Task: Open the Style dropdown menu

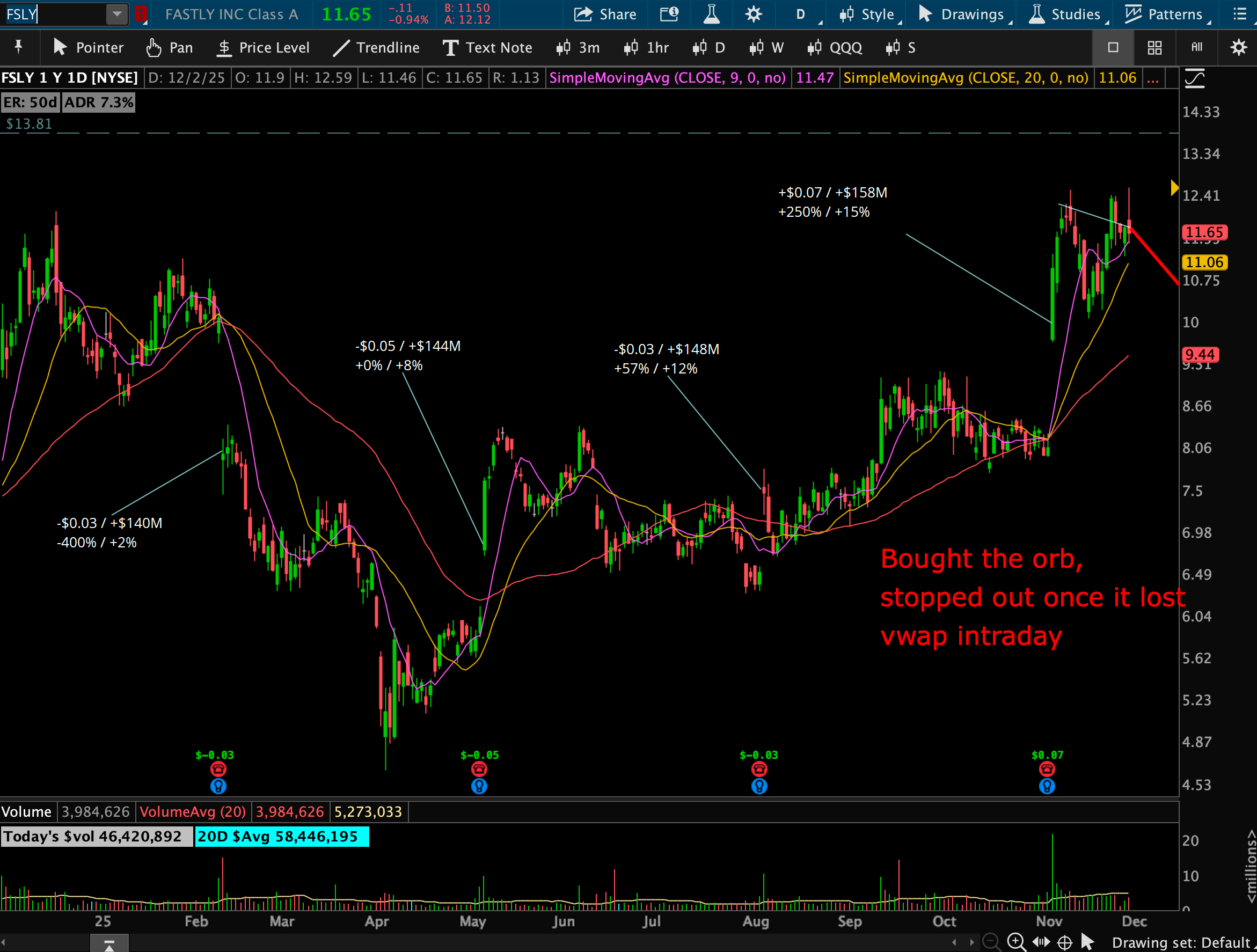Action: pyautogui.click(x=868, y=14)
